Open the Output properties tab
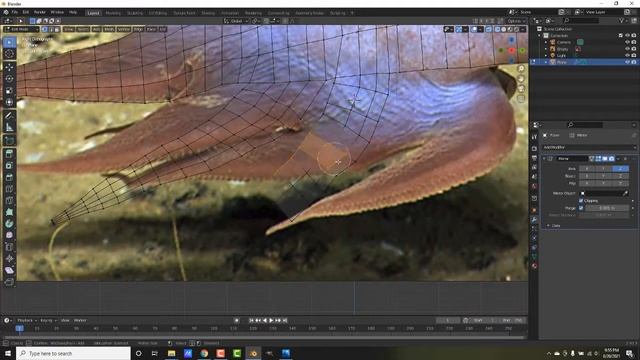 coord(534,158)
